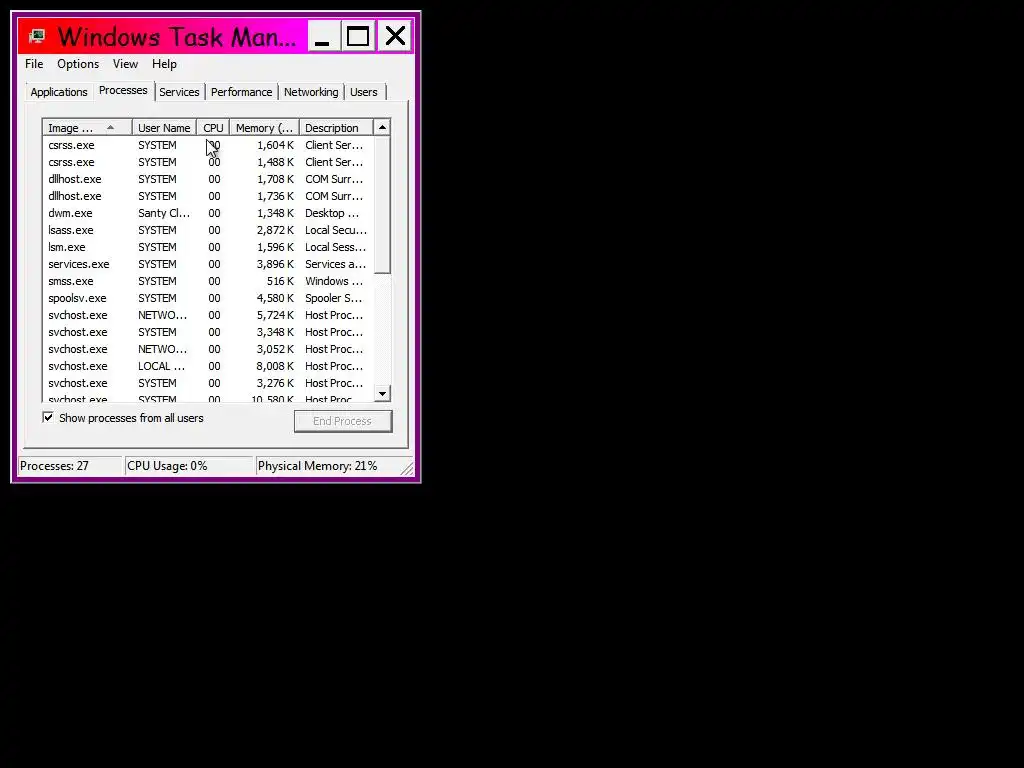Screen dimensions: 1024x768
Task: Go to the Networking tab
Action: 311,92
